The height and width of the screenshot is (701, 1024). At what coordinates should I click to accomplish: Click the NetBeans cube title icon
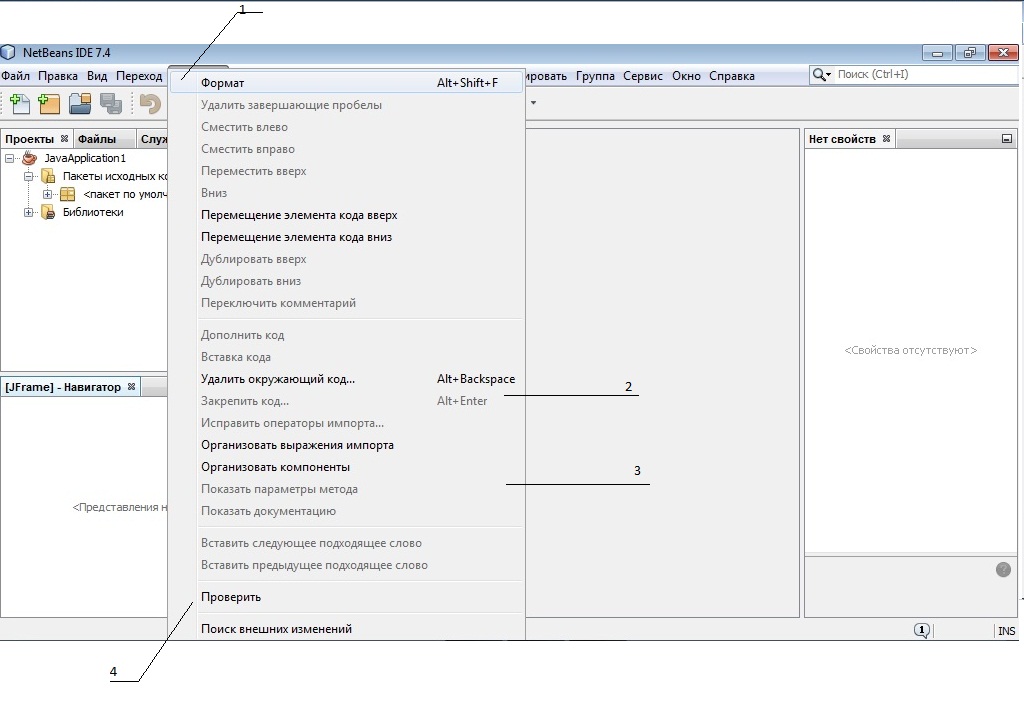pyautogui.click(x=8, y=52)
